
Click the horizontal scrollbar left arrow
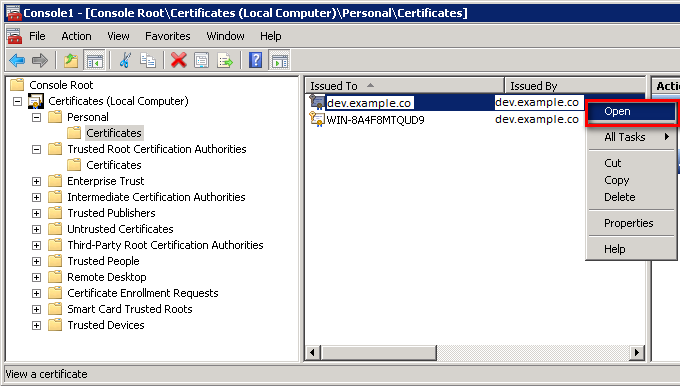tap(313, 352)
